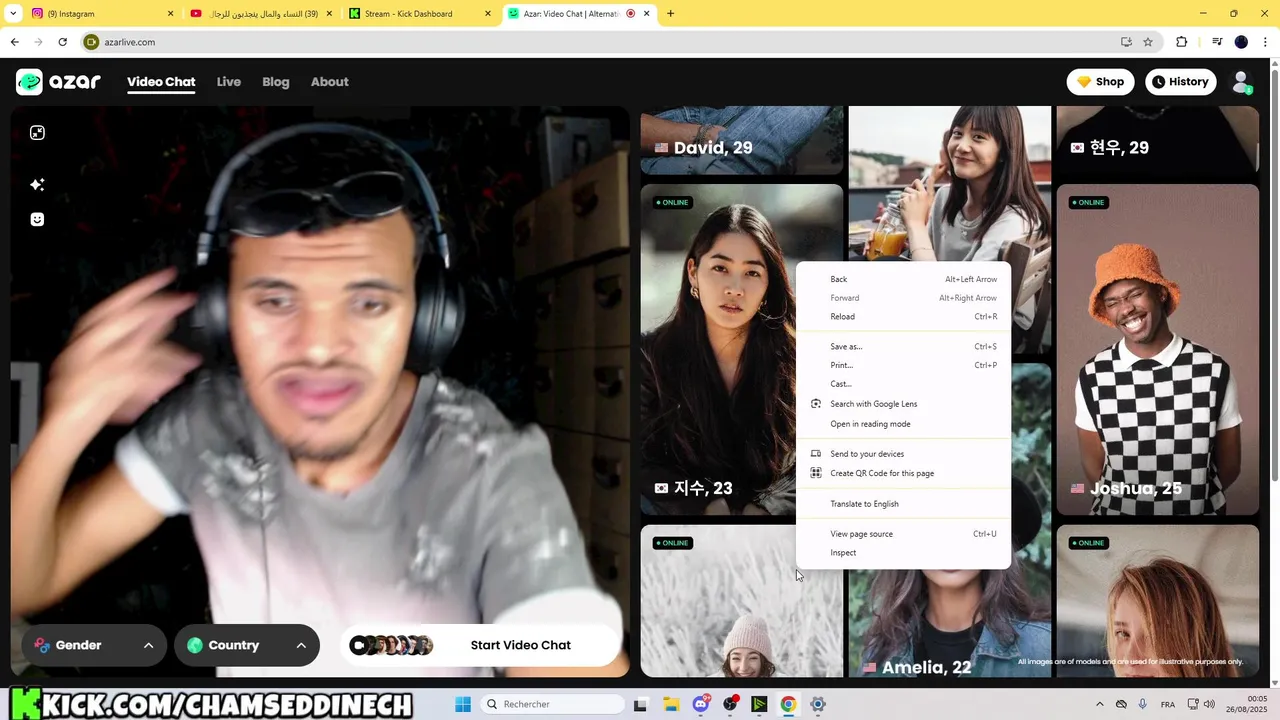This screenshot has width=1280, height=720.
Task: Open the History button
Action: [1181, 82]
